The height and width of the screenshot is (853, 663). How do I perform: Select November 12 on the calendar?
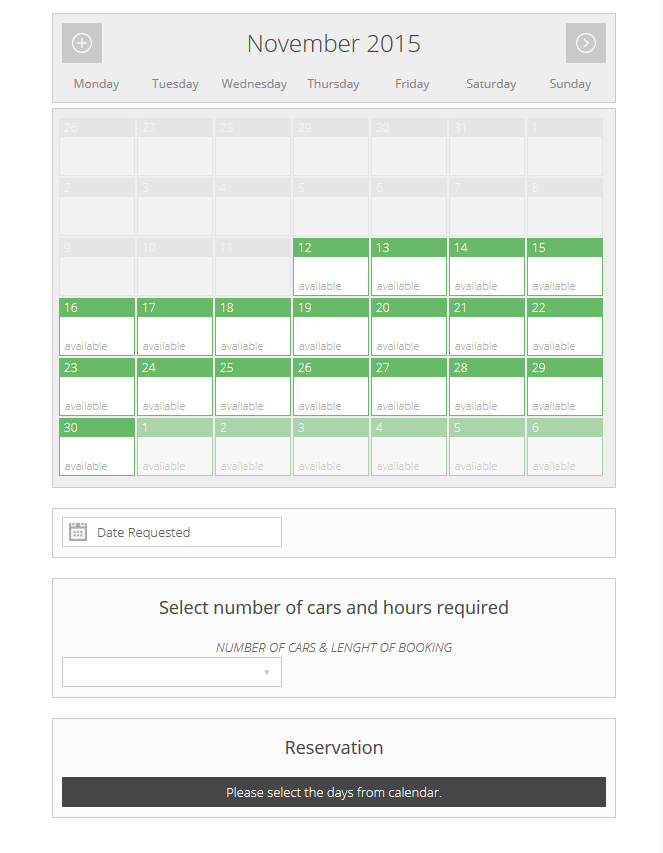[x=330, y=247]
